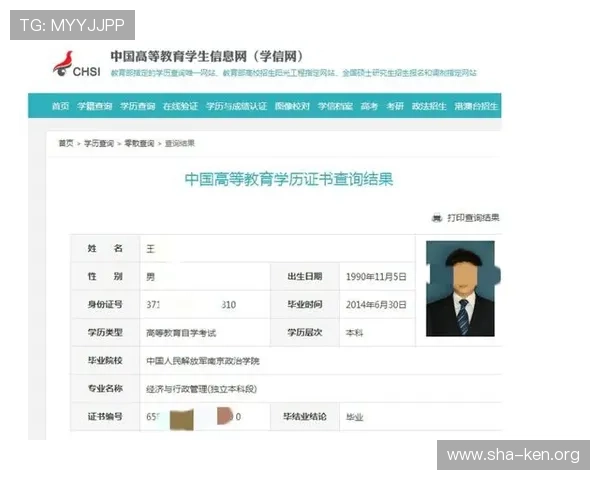Open the 首页 item in the teal navigation bar
This screenshot has height=480, width=600.
(60, 106)
